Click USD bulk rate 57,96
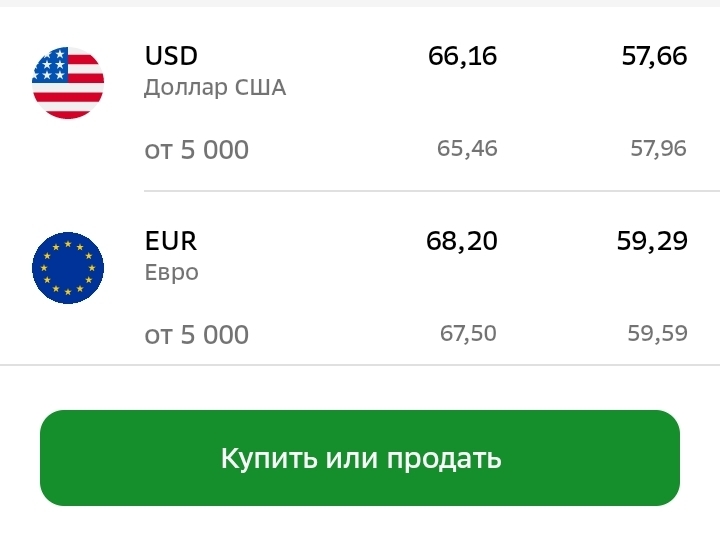Screen dimensions: 720x539 pos(658,149)
